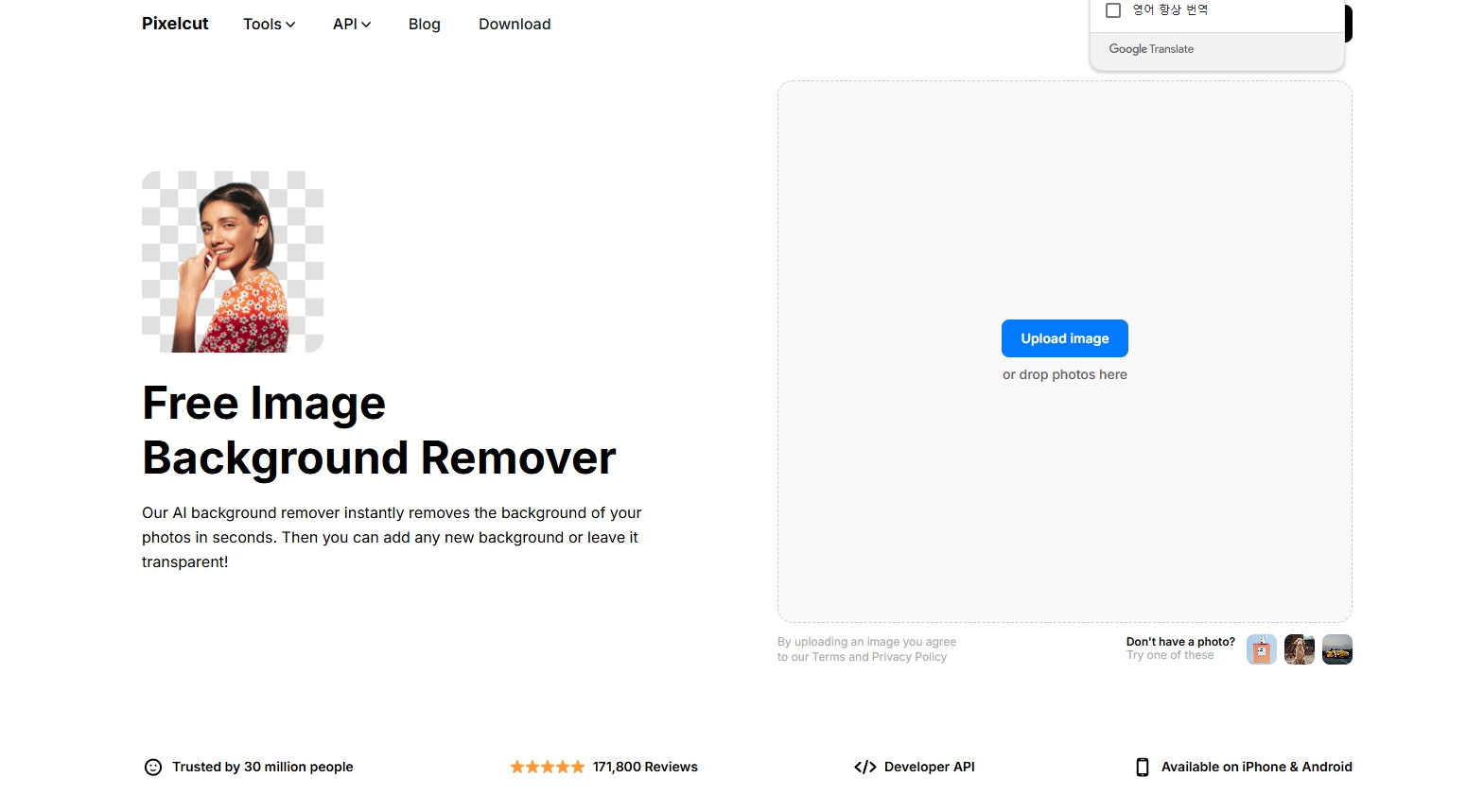Image resolution: width=1484 pixels, height=812 pixels.
Task: Click the phone icon for mobile apps
Action: pyautogui.click(x=1143, y=767)
